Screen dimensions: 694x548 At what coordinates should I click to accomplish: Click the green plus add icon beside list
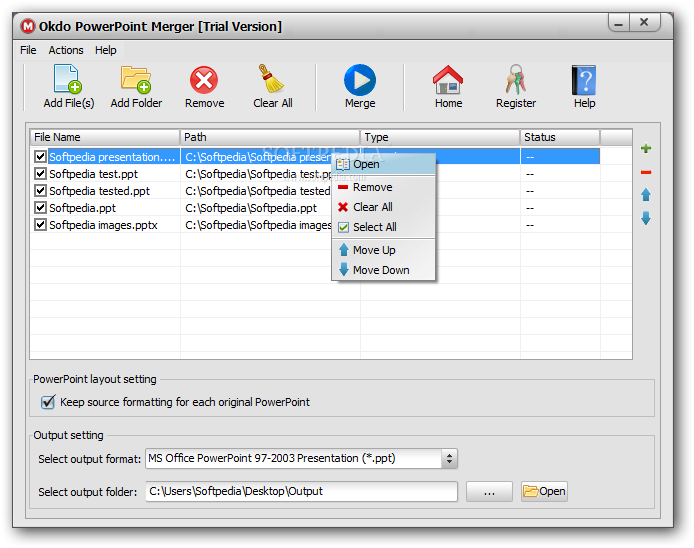tap(646, 148)
